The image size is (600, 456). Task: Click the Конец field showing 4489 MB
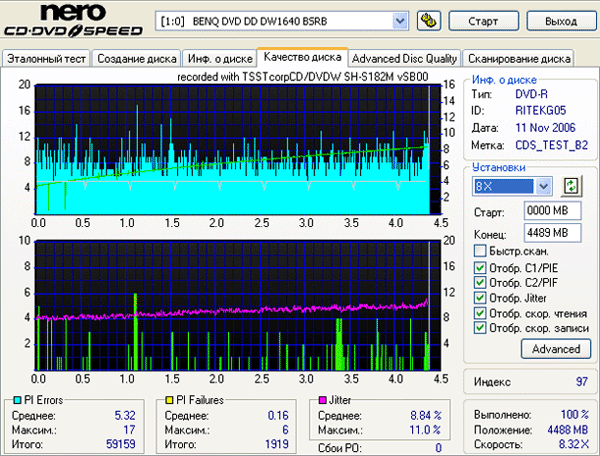(546, 232)
